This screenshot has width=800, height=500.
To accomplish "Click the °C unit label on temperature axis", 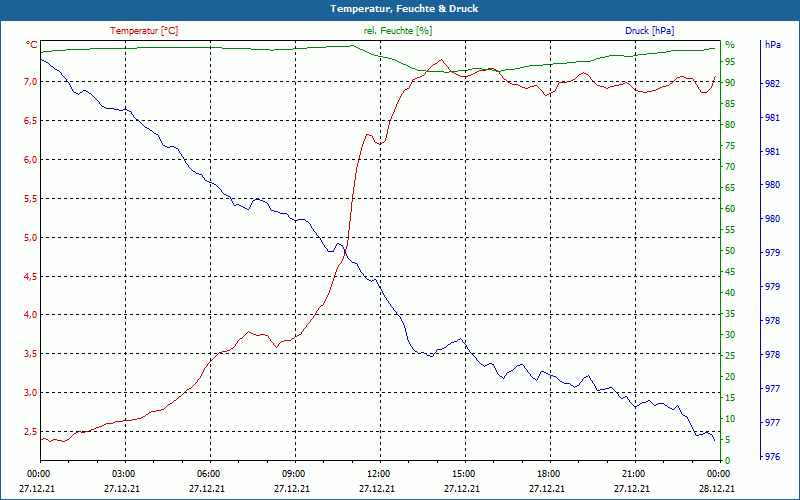I will click(32, 45).
